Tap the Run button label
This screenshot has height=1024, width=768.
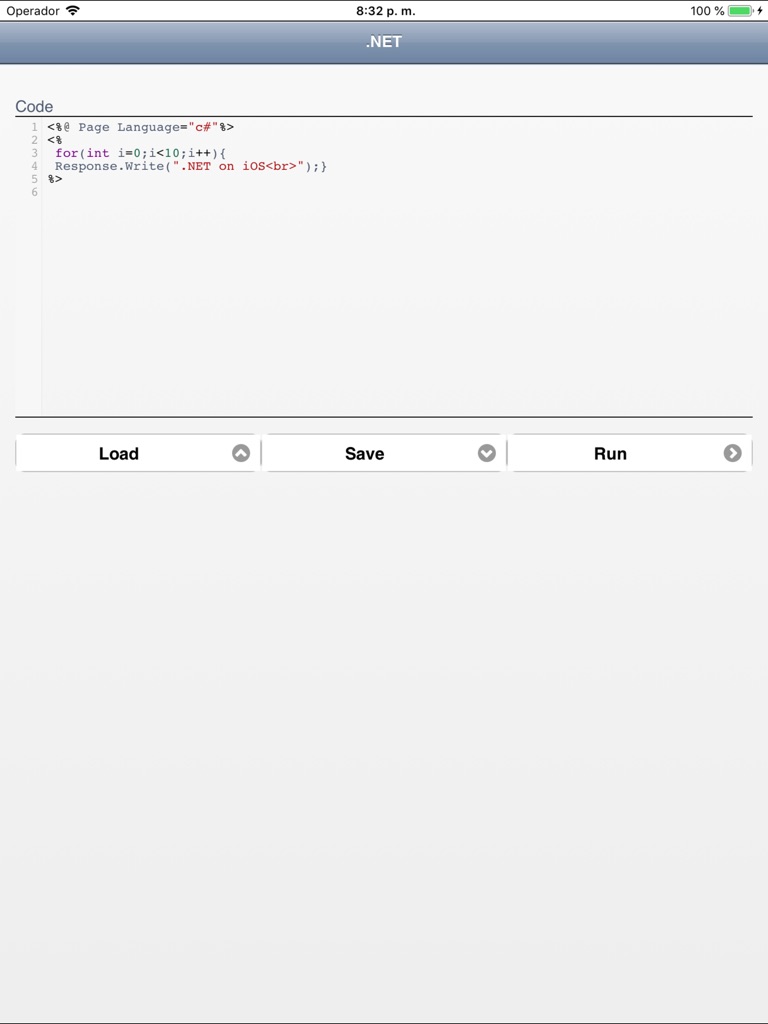[x=610, y=454]
